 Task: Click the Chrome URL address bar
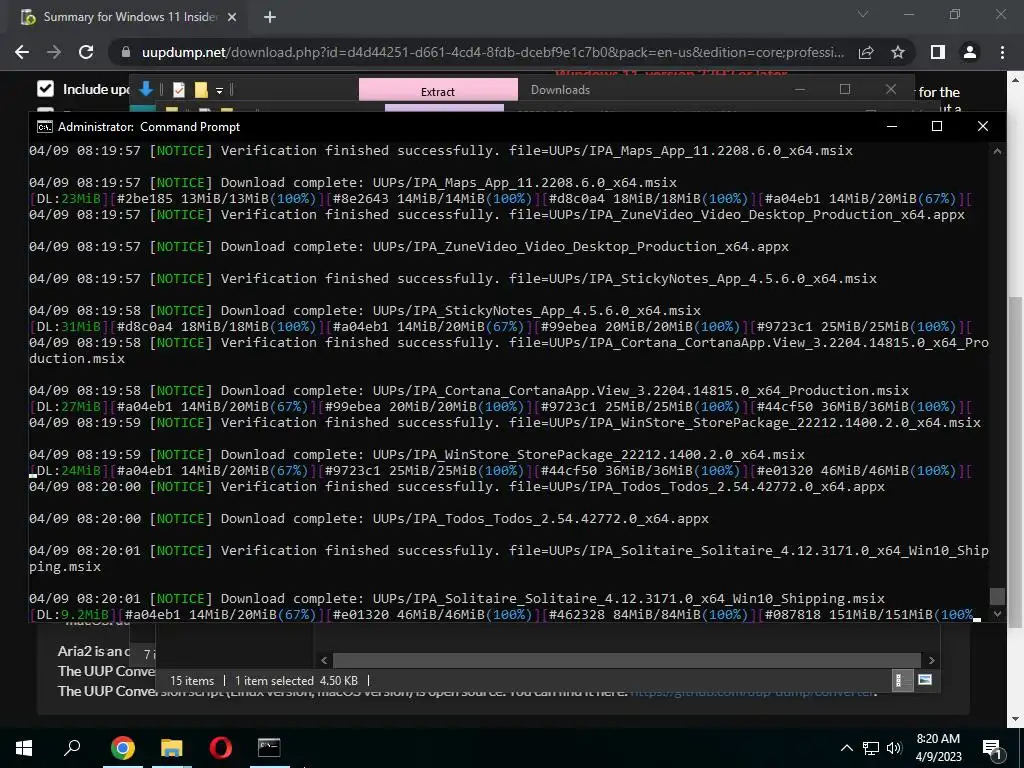492,52
